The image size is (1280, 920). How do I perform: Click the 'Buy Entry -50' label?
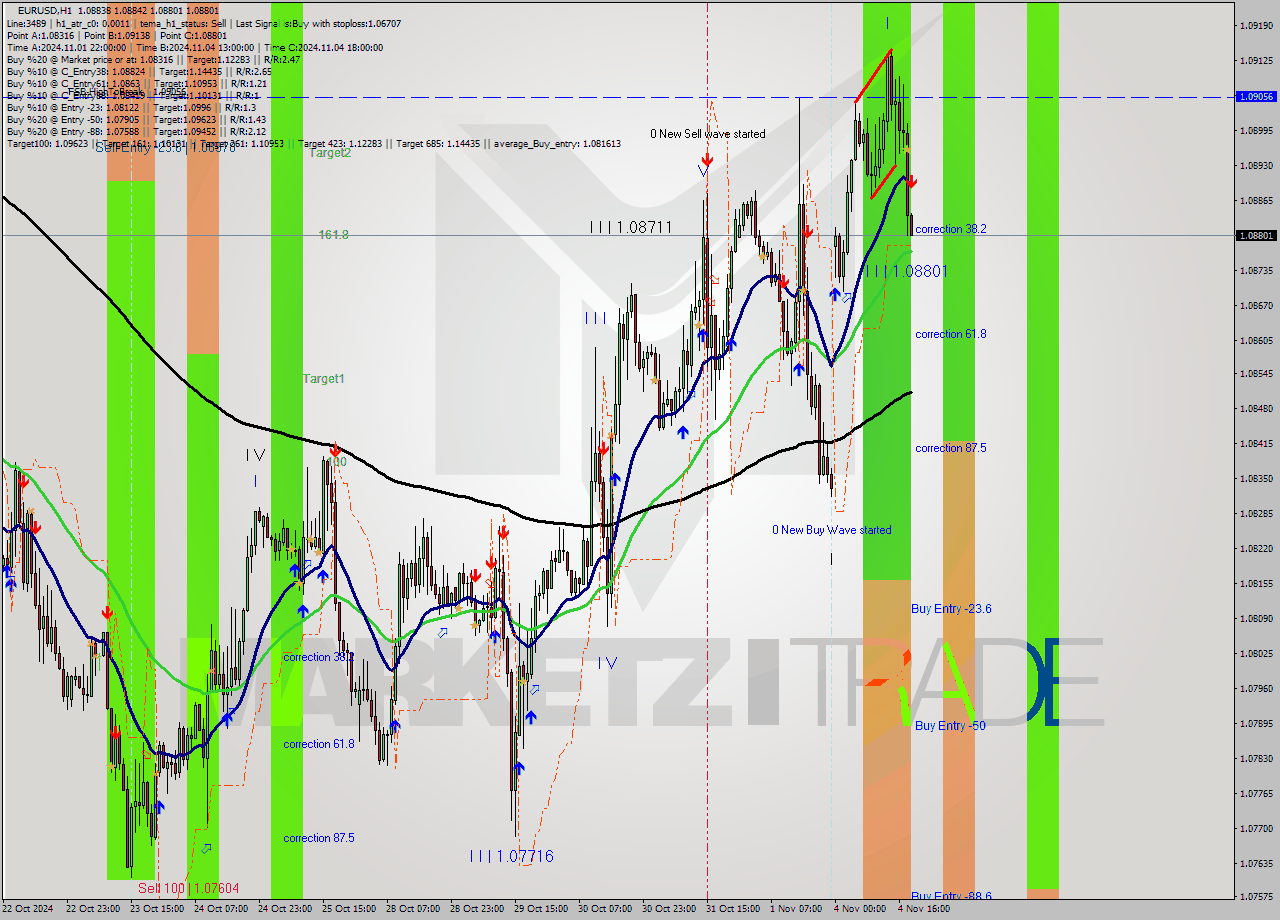(950, 726)
